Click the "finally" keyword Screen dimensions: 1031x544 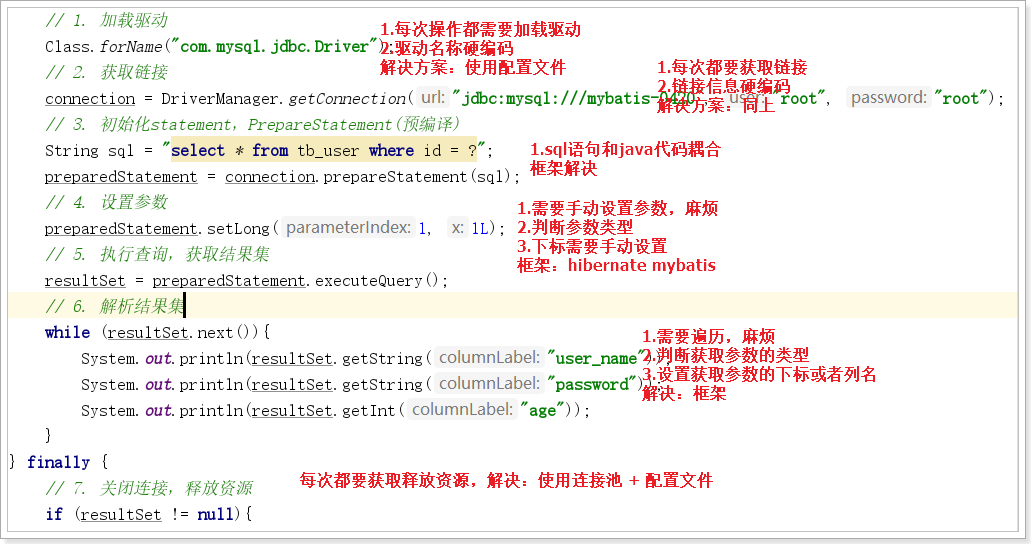tap(59, 462)
